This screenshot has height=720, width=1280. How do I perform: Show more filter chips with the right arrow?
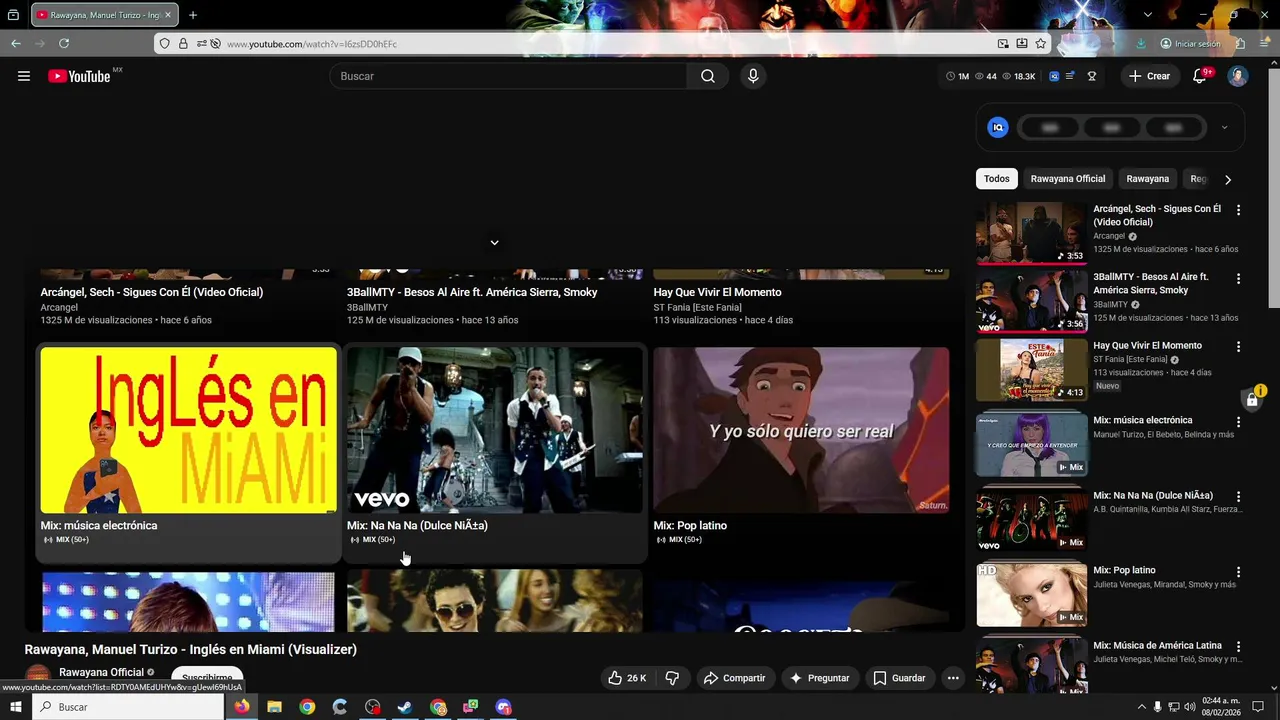pos(1228,179)
